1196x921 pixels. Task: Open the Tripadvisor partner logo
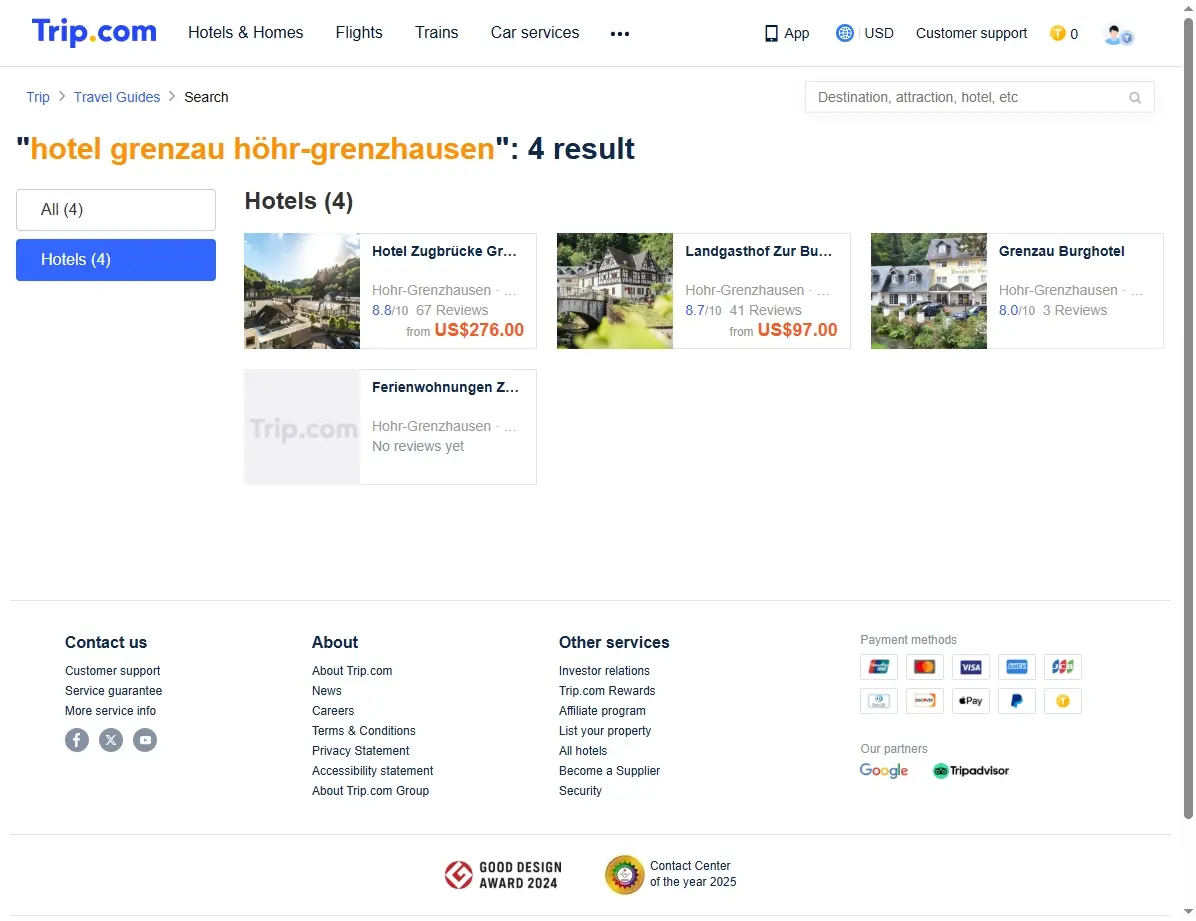(x=971, y=771)
